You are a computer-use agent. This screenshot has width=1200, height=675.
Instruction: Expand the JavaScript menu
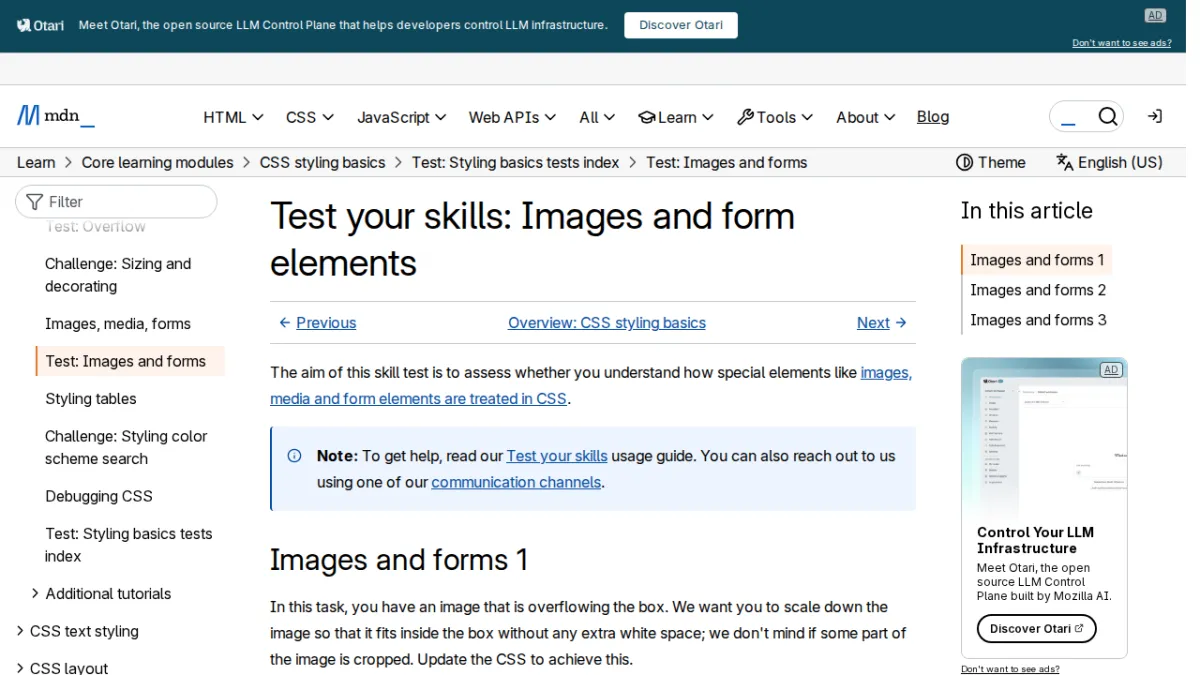(402, 117)
